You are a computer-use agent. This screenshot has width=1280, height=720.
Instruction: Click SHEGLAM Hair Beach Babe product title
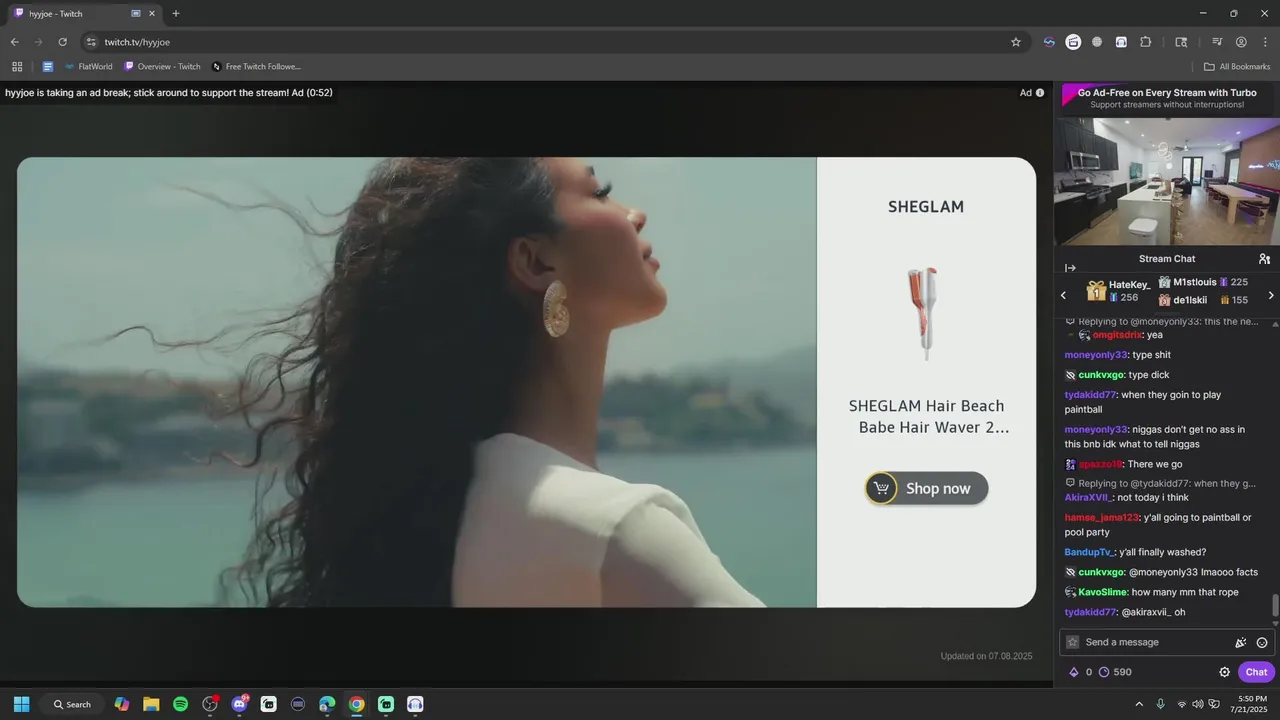pyautogui.click(x=927, y=416)
